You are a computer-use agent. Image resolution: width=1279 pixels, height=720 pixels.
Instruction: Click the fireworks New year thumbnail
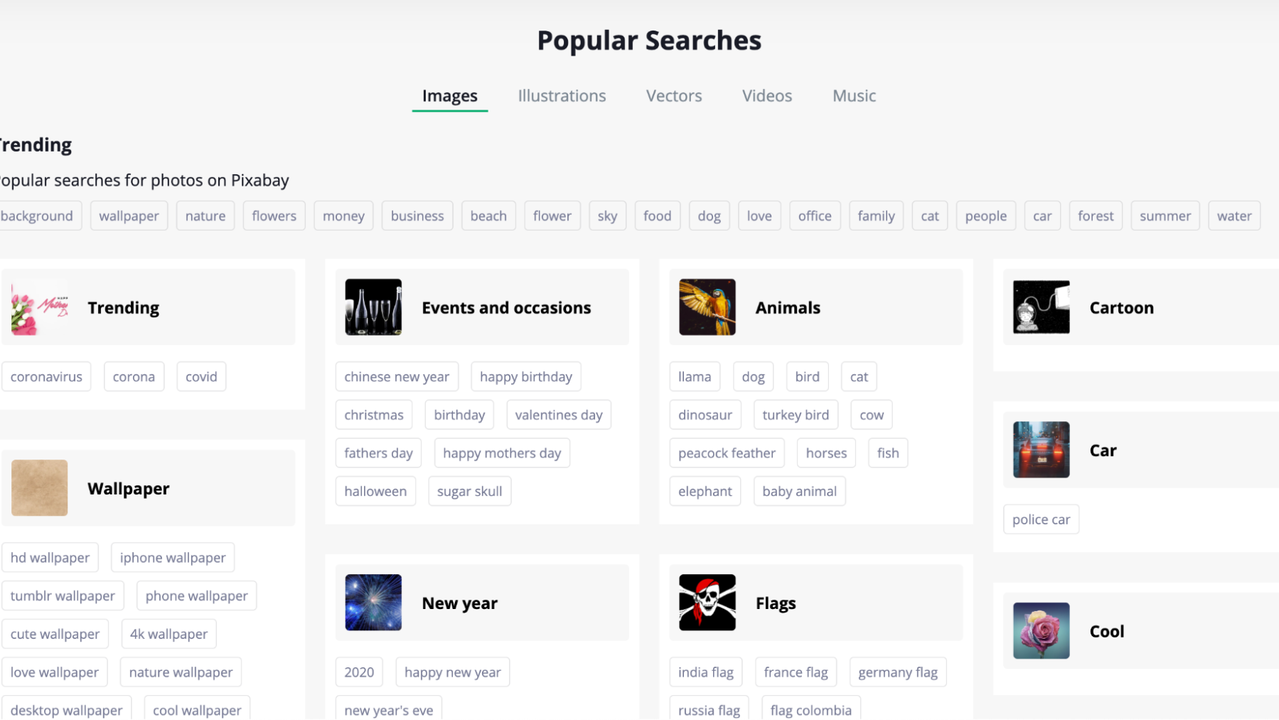[x=373, y=603]
